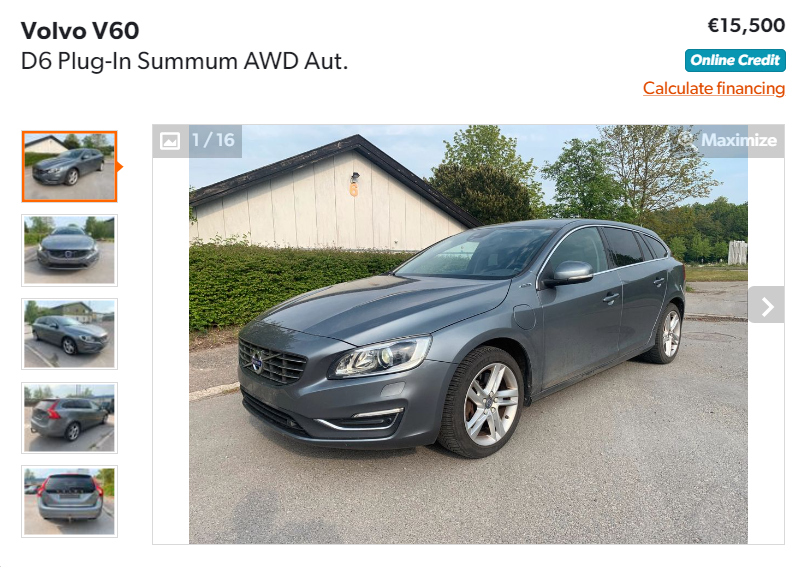Click the magnifier icon beside Maximize
The height and width of the screenshot is (567, 805).
[686, 140]
